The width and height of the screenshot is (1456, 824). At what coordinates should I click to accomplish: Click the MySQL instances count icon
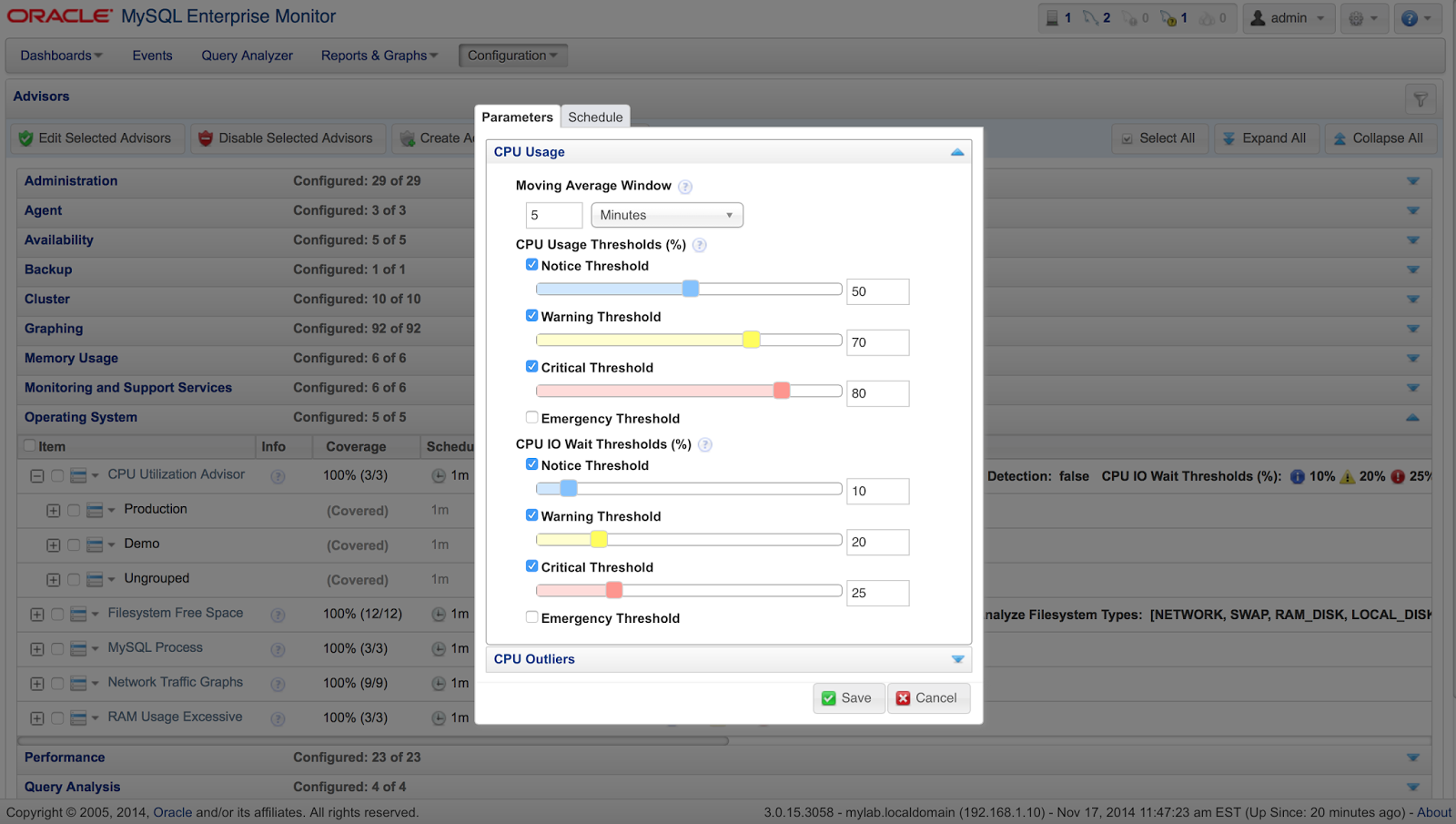coord(1091,17)
